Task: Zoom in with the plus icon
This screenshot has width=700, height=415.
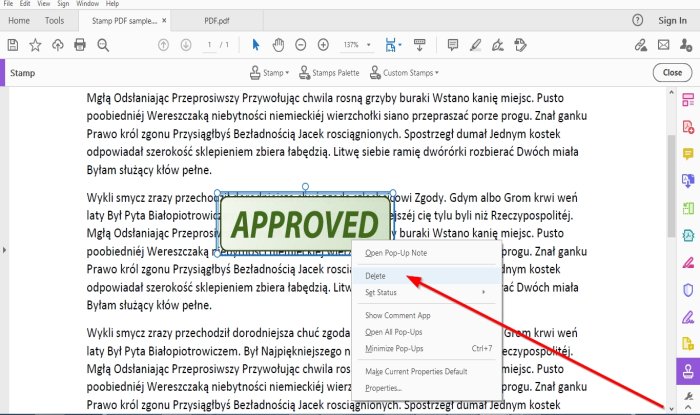Action: (323, 45)
